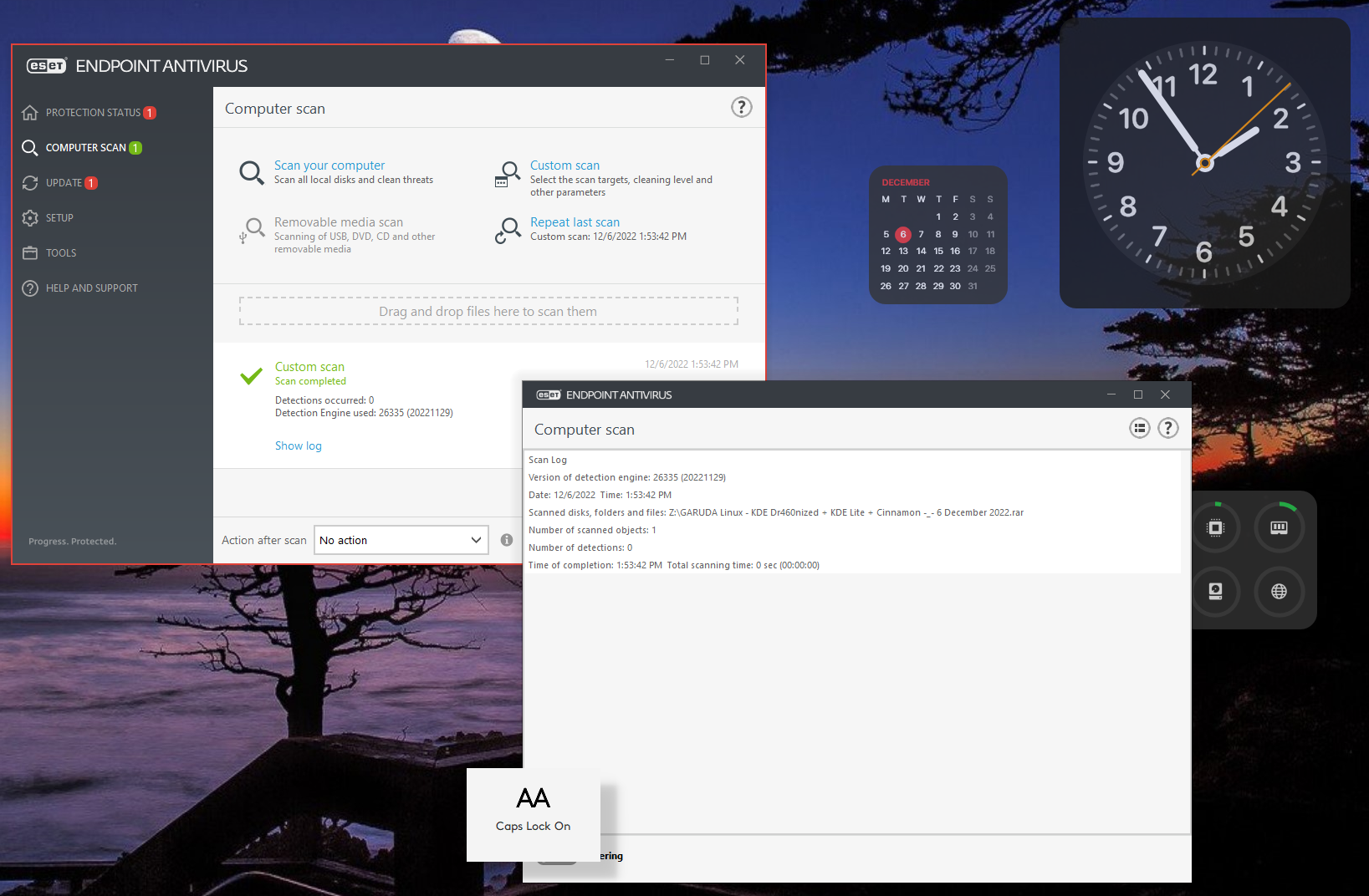The width and height of the screenshot is (1369, 896).
Task: Open help in main Computer scan header
Action: (741, 107)
